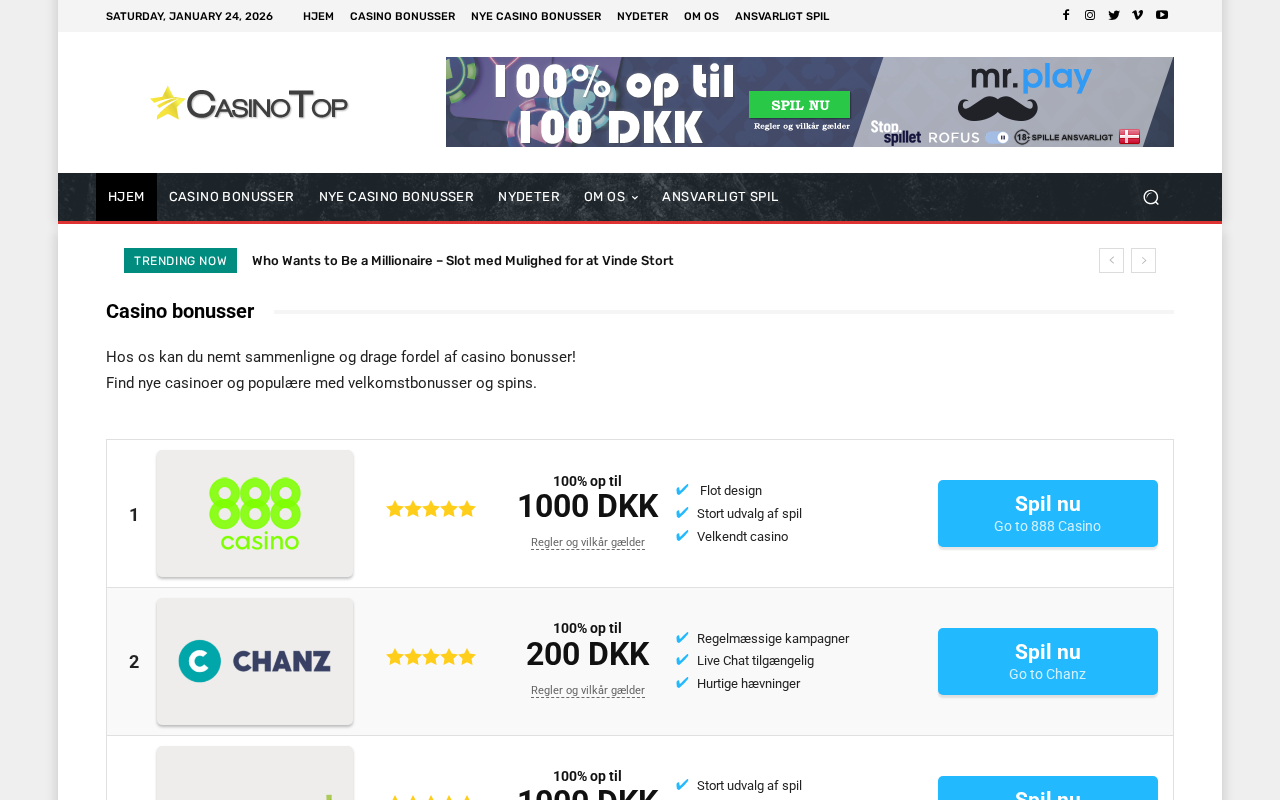Open the search magnifier icon

(x=1151, y=197)
